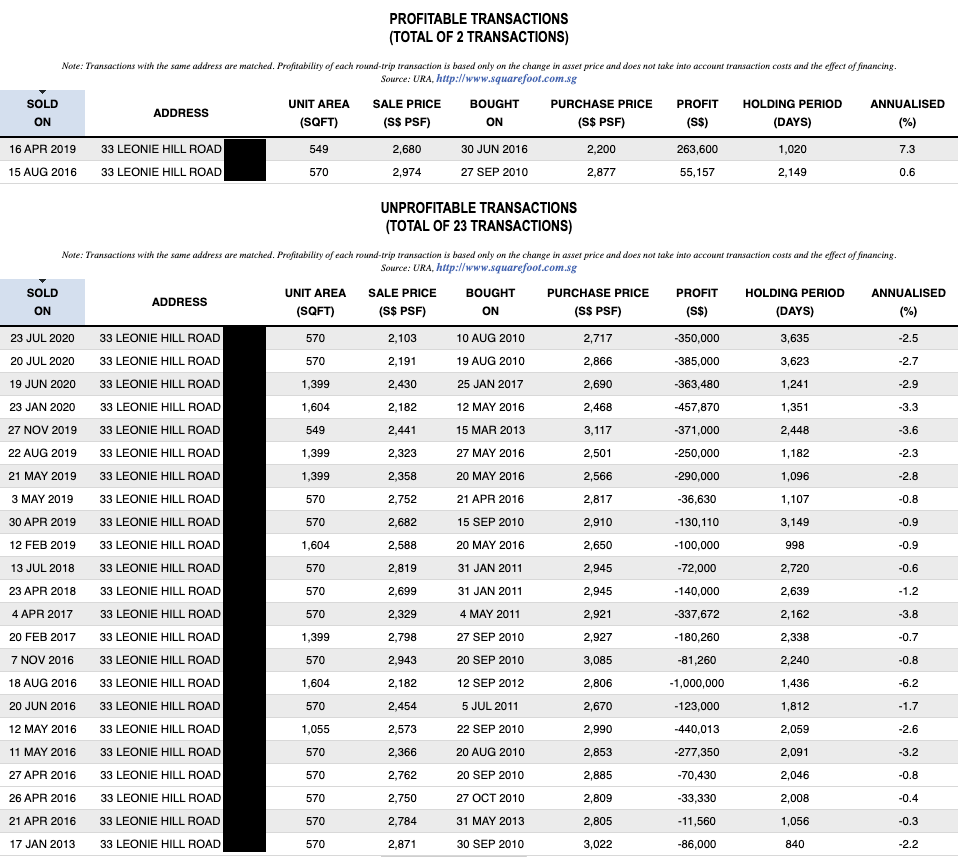Open squarefoot.com.sg link under Profitable Transactions

pos(506,78)
